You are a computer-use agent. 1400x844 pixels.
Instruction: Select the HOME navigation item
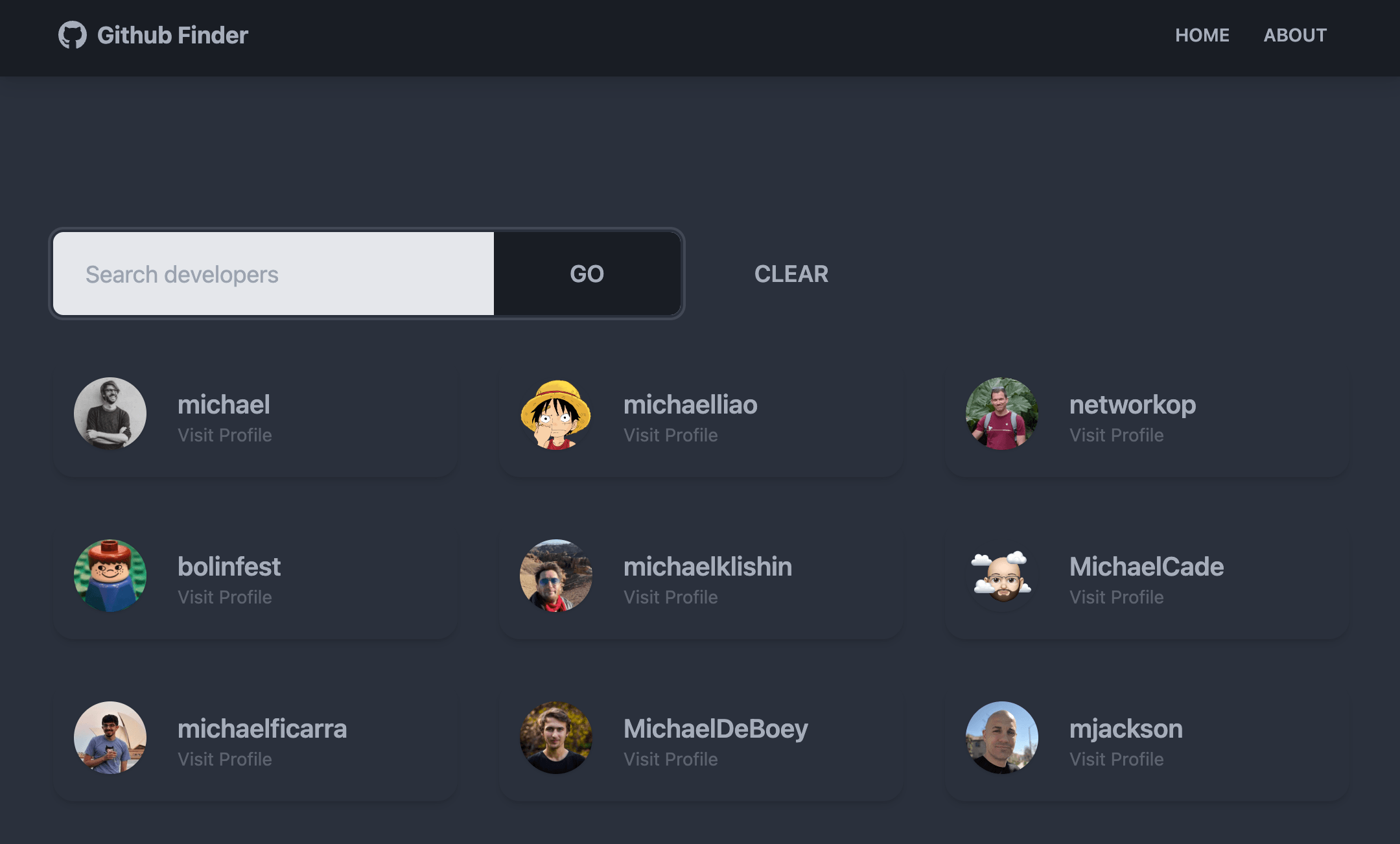coord(1202,35)
